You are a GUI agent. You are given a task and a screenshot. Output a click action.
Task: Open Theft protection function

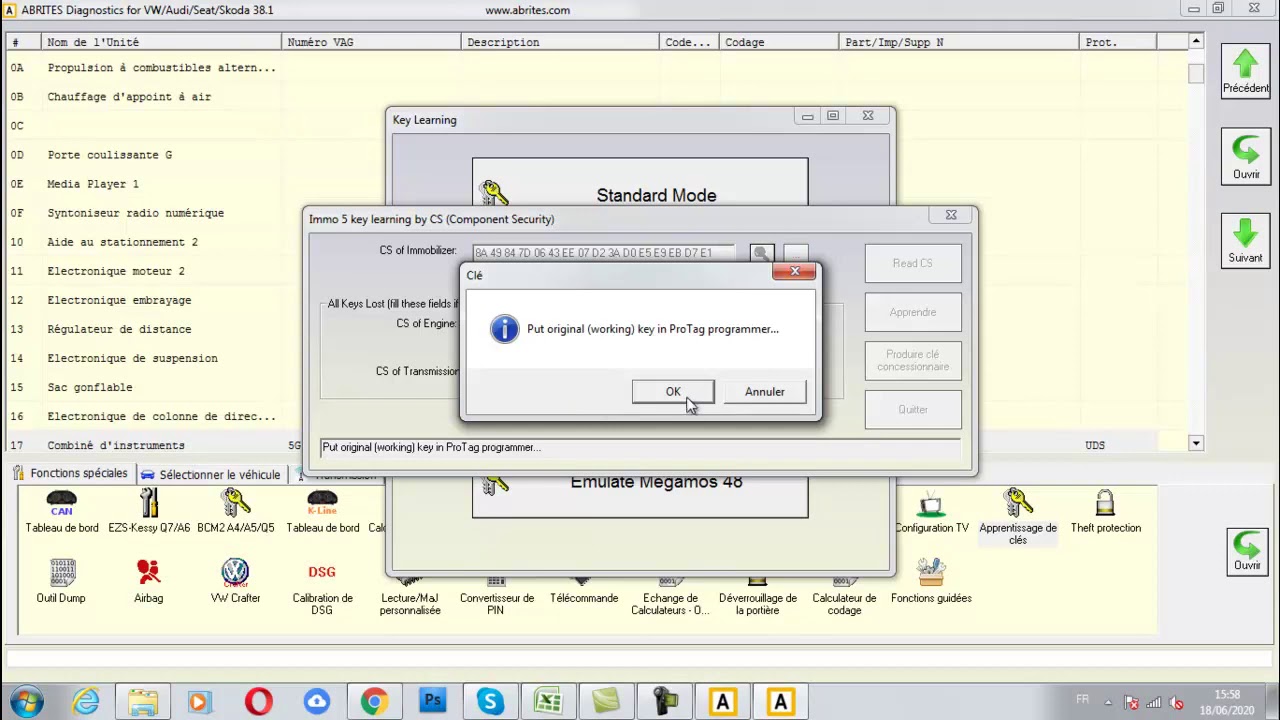coord(1105,512)
